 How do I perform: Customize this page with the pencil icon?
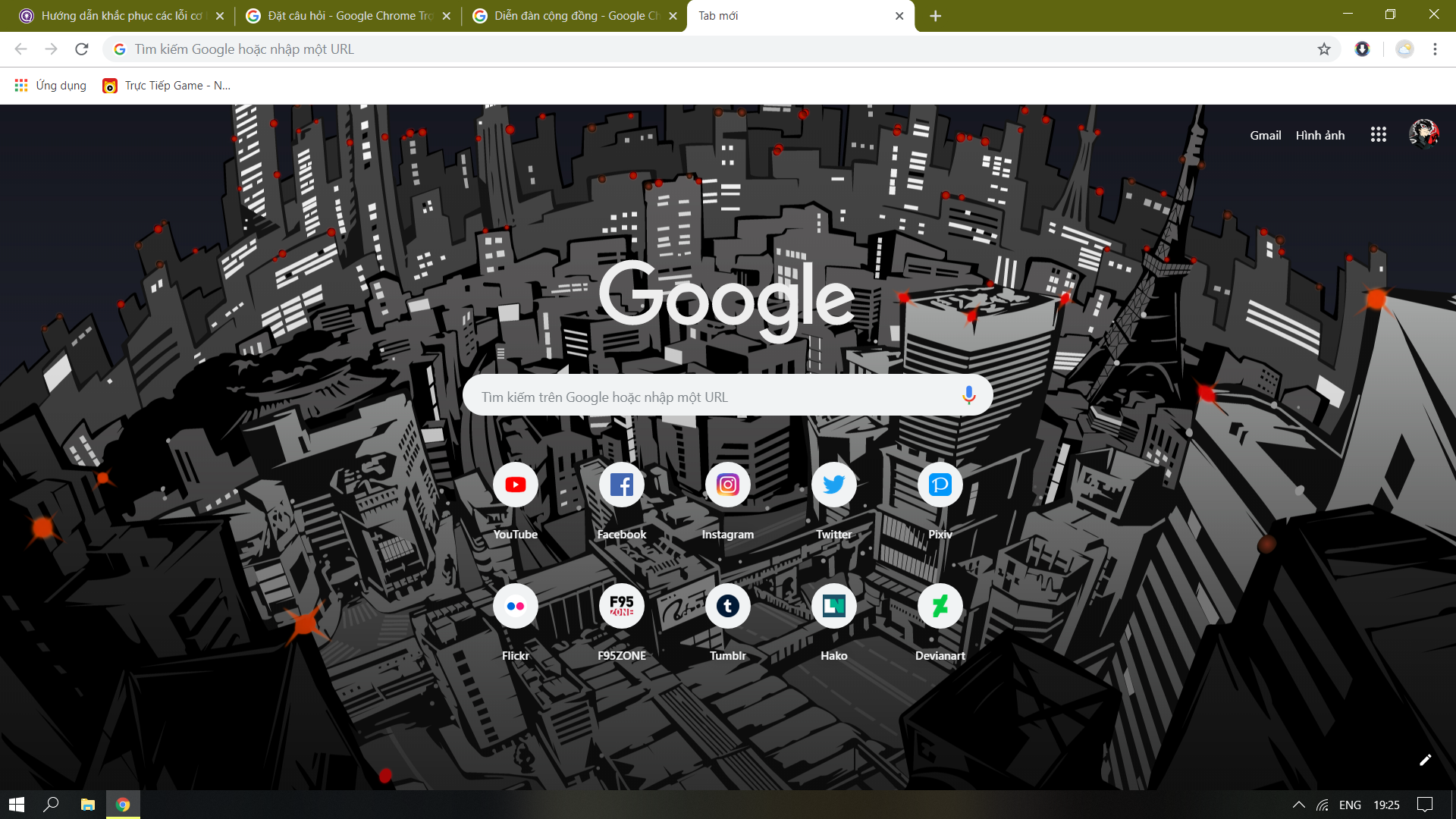pos(1425,760)
